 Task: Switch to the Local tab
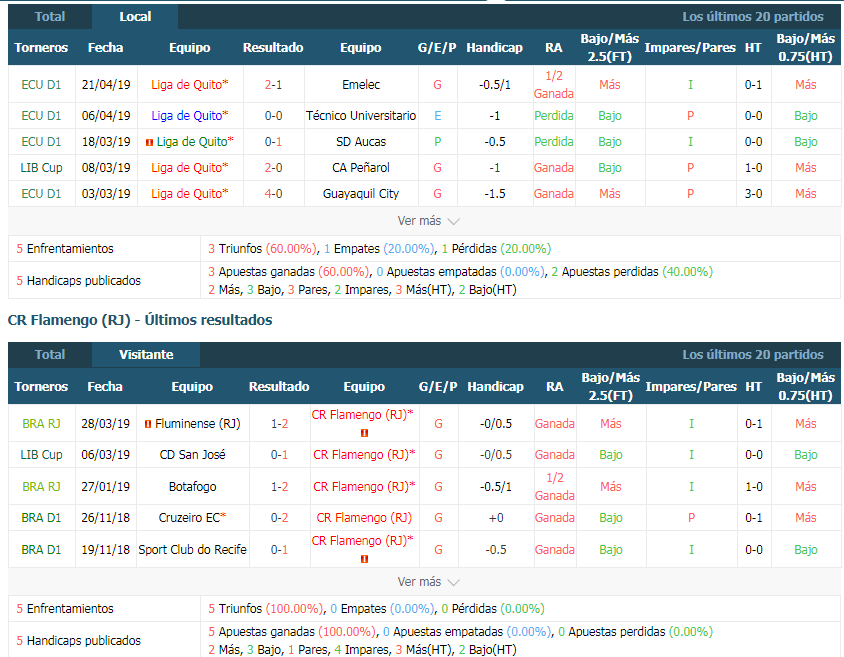pos(135,17)
